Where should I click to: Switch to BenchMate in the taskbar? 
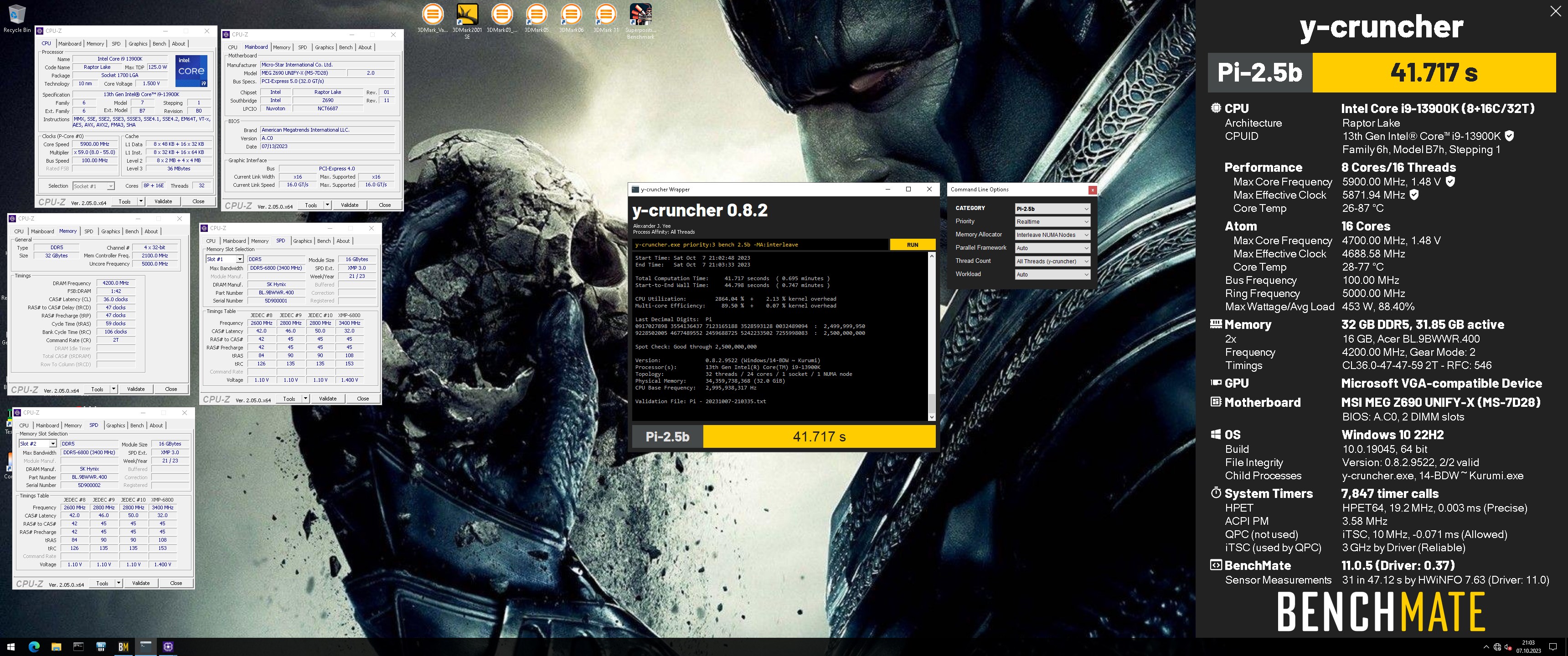[x=124, y=646]
